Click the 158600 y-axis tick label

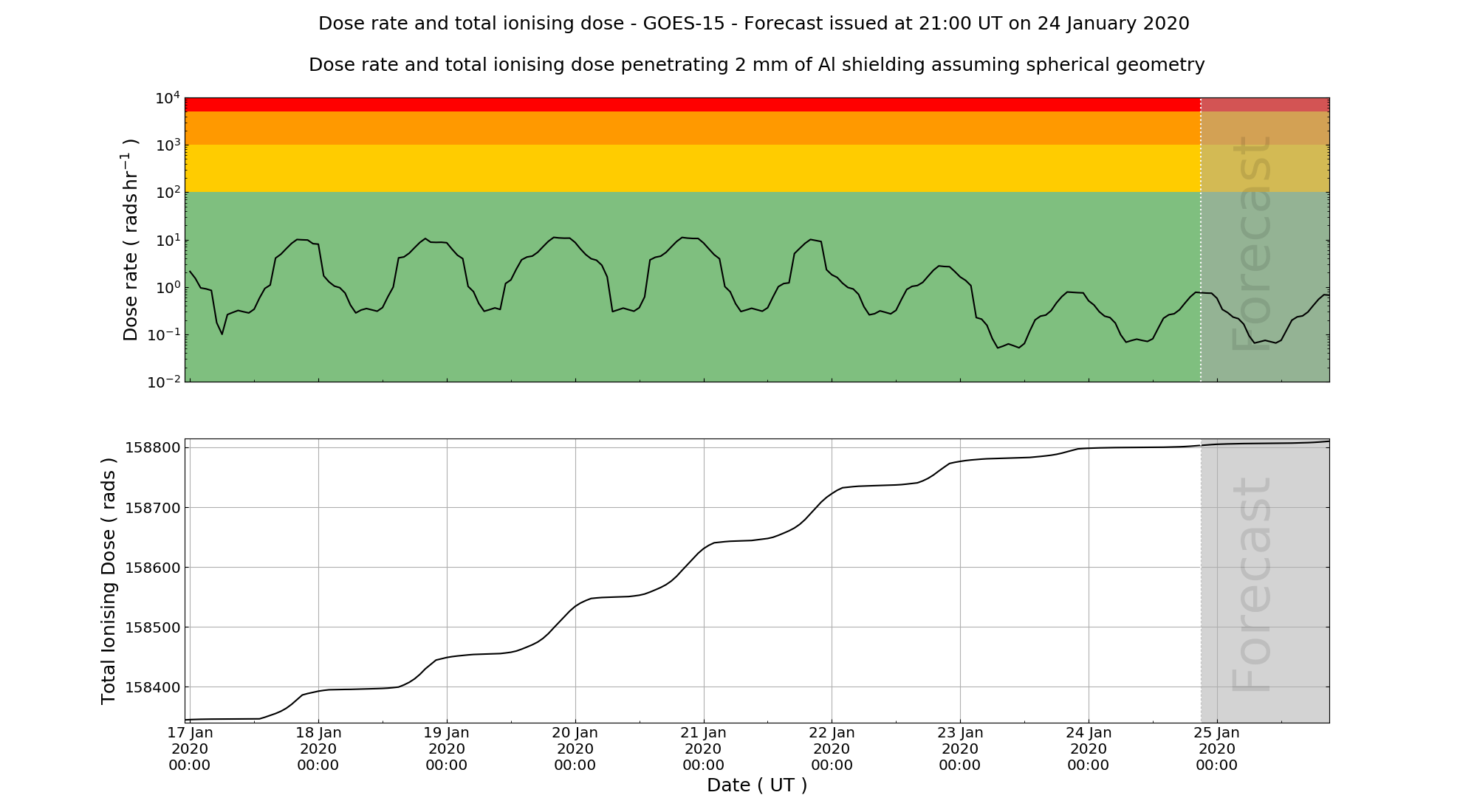click(x=152, y=568)
